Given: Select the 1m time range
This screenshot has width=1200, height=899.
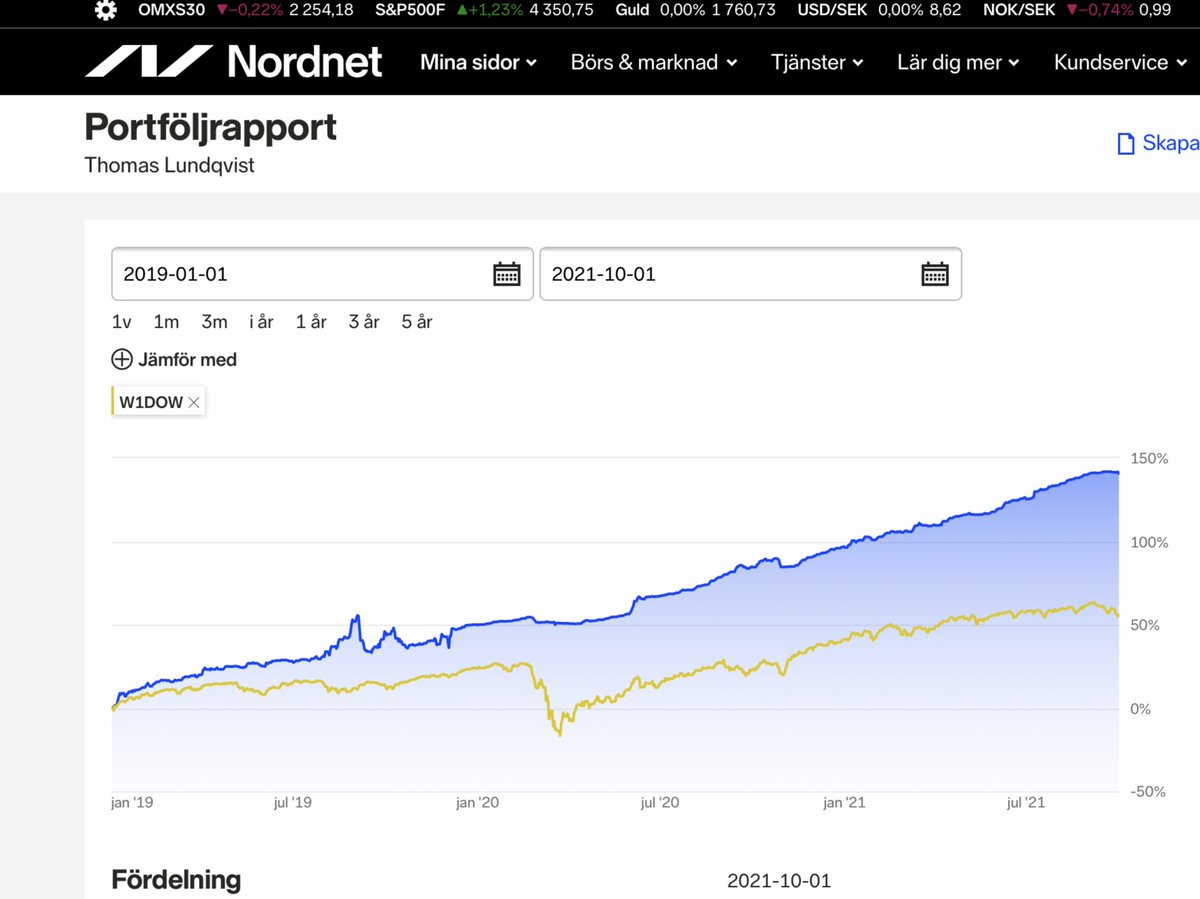Looking at the screenshot, I should point(166,322).
